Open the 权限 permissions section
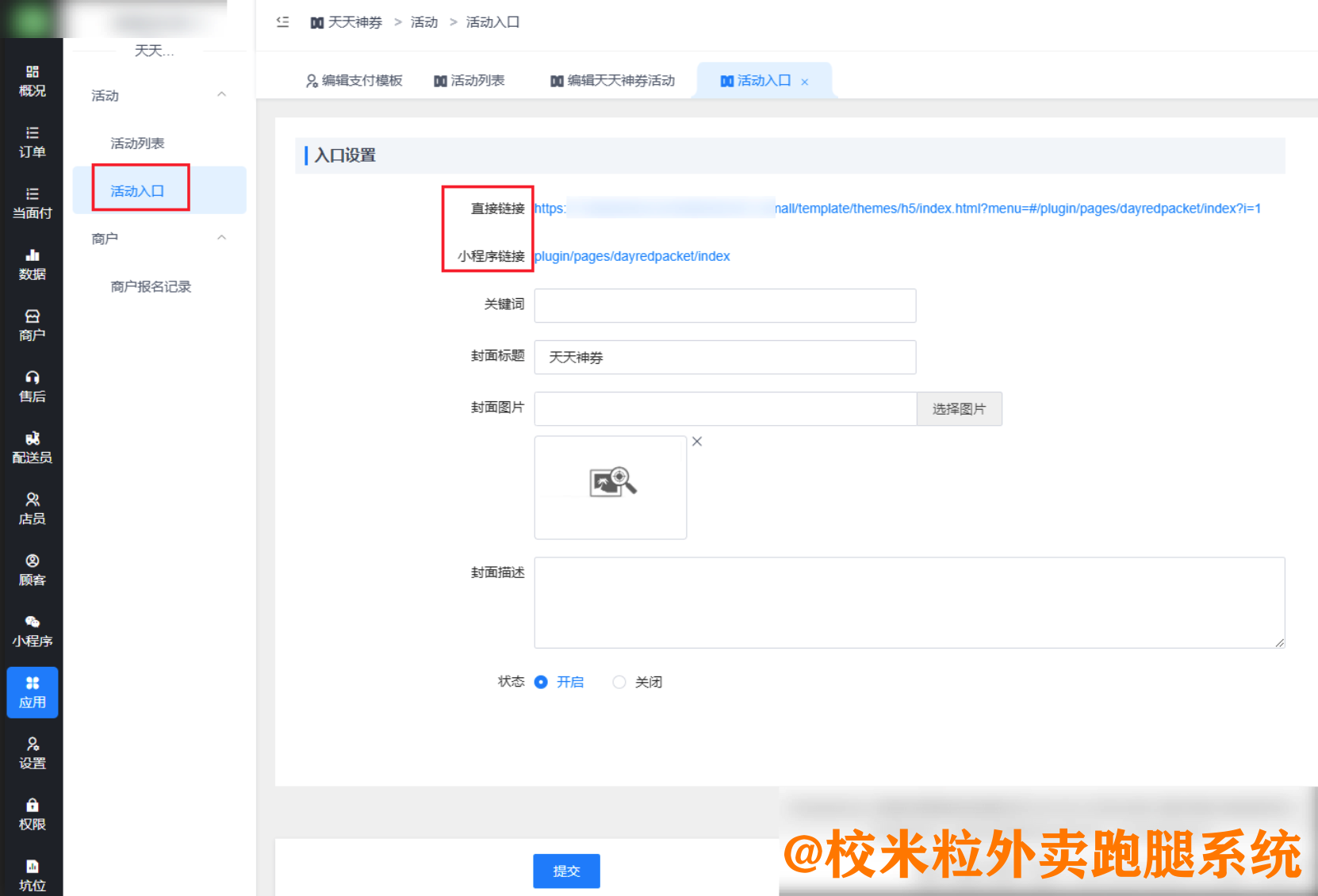This screenshot has height=896, width=1318. [32, 813]
